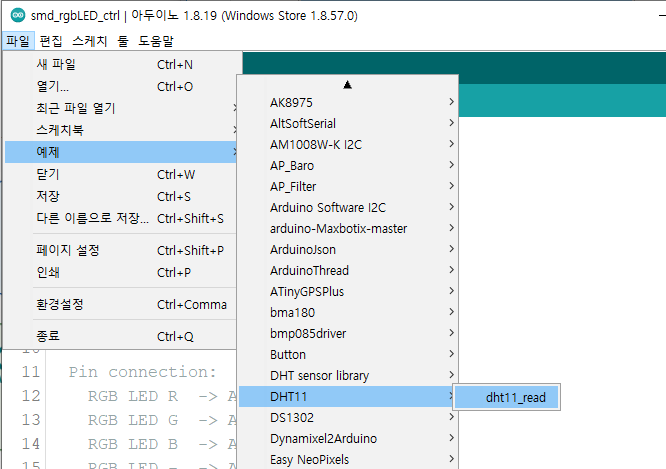Expand Arduino Software I2C examples
This screenshot has height=469, width=666.
(347, 208)
